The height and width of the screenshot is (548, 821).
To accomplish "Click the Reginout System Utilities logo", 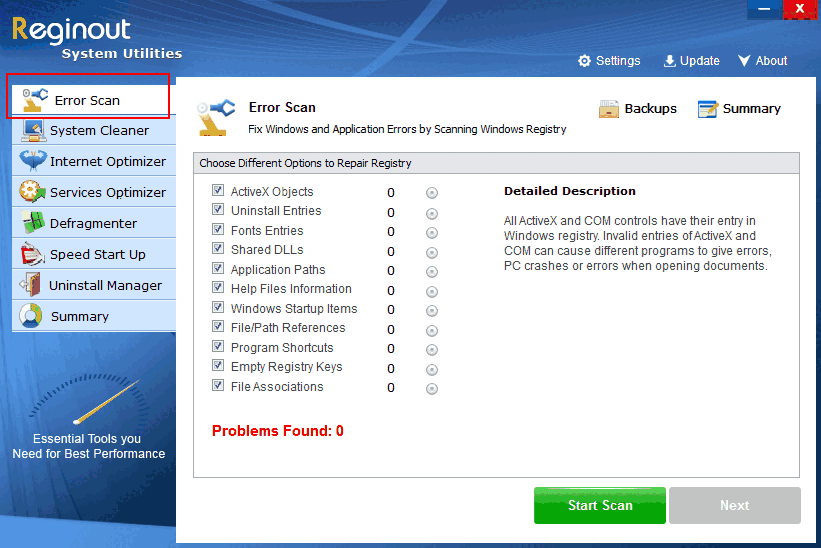I will tap(97, 38).
